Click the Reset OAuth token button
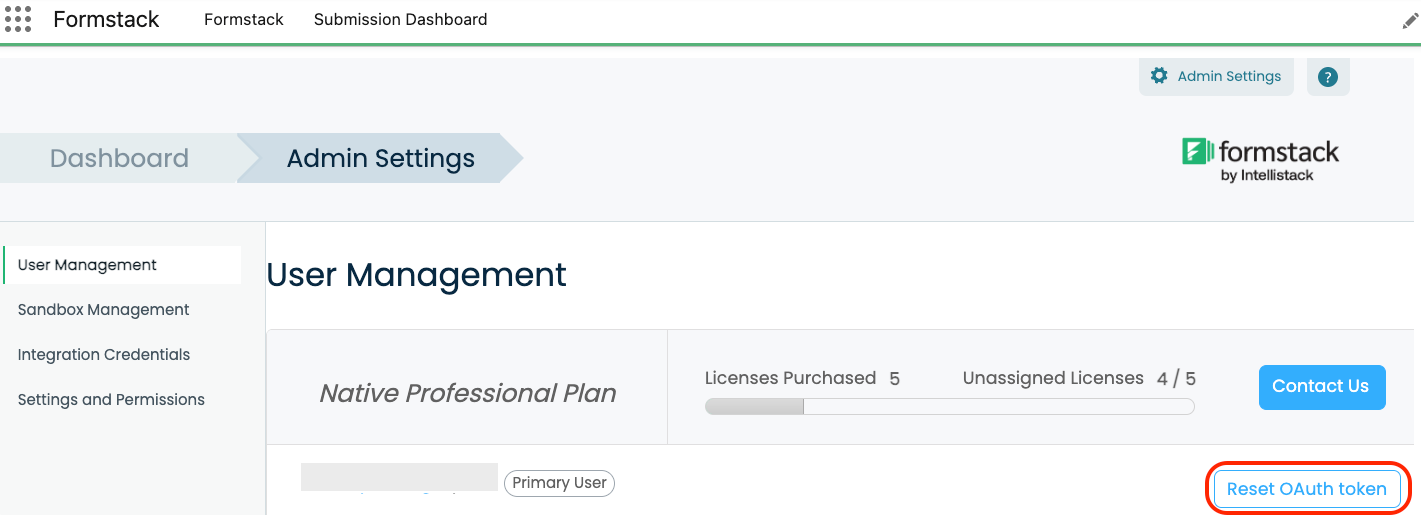This screenshot has height=515, width=1421. click(x=1306, y=489)
